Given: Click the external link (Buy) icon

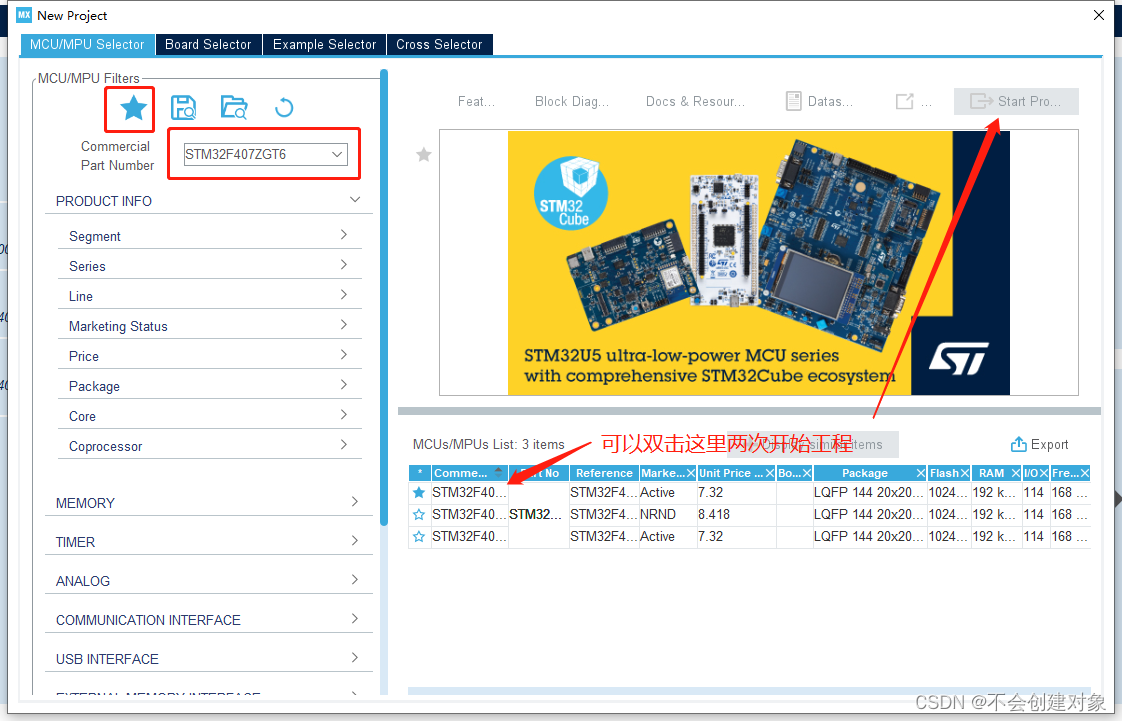Looking at the screenshot, I should pos(904,102).
